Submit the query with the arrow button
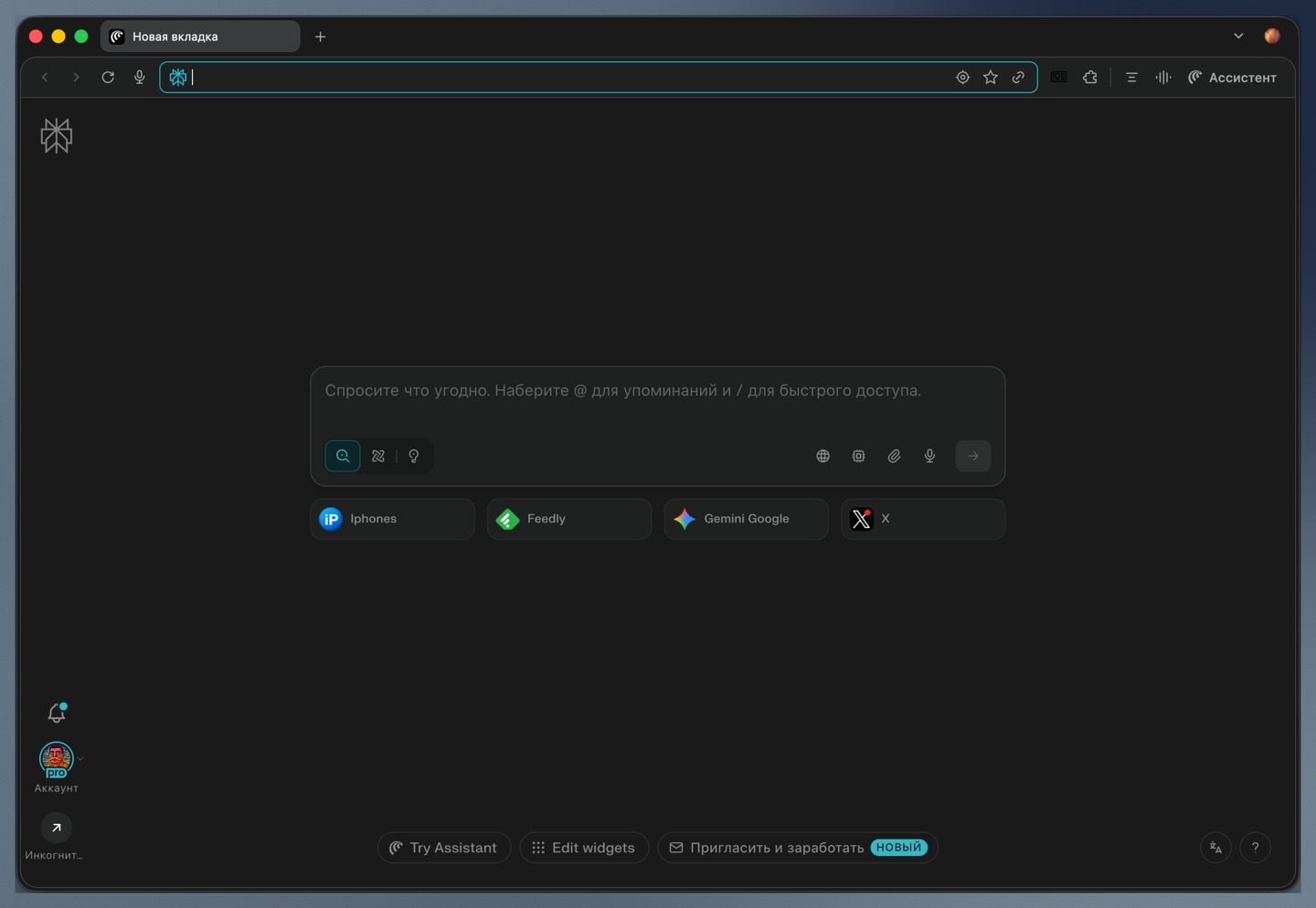This screenshot has width=1316, height=908. click(x=973, y=456)
